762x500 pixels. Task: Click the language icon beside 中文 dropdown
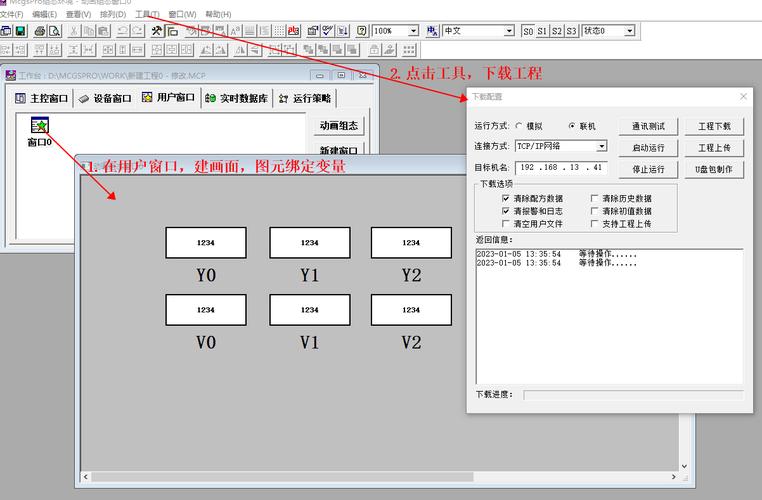point(434,31)
